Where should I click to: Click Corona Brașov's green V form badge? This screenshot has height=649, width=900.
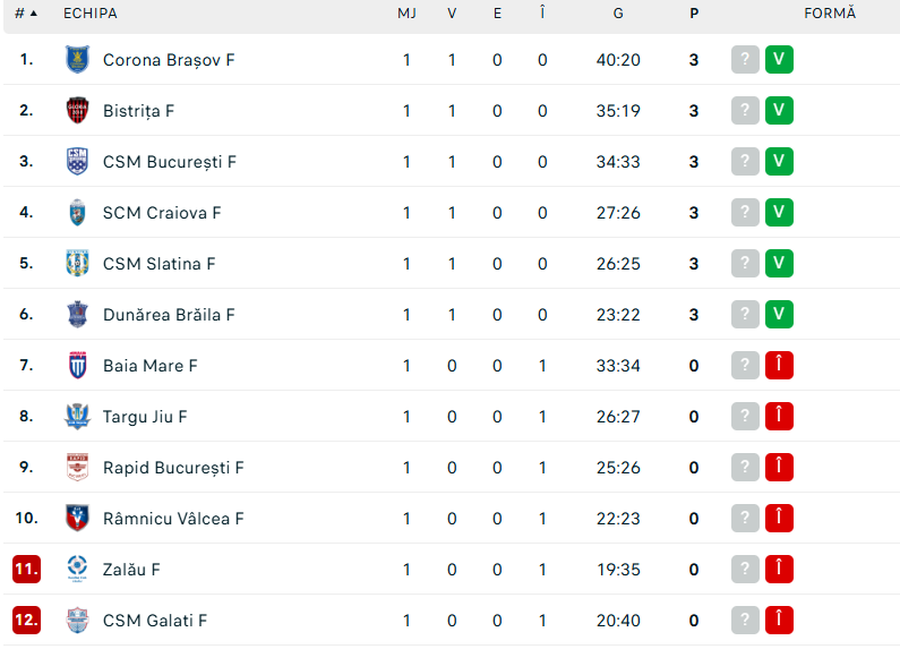(x=779, y=60)
